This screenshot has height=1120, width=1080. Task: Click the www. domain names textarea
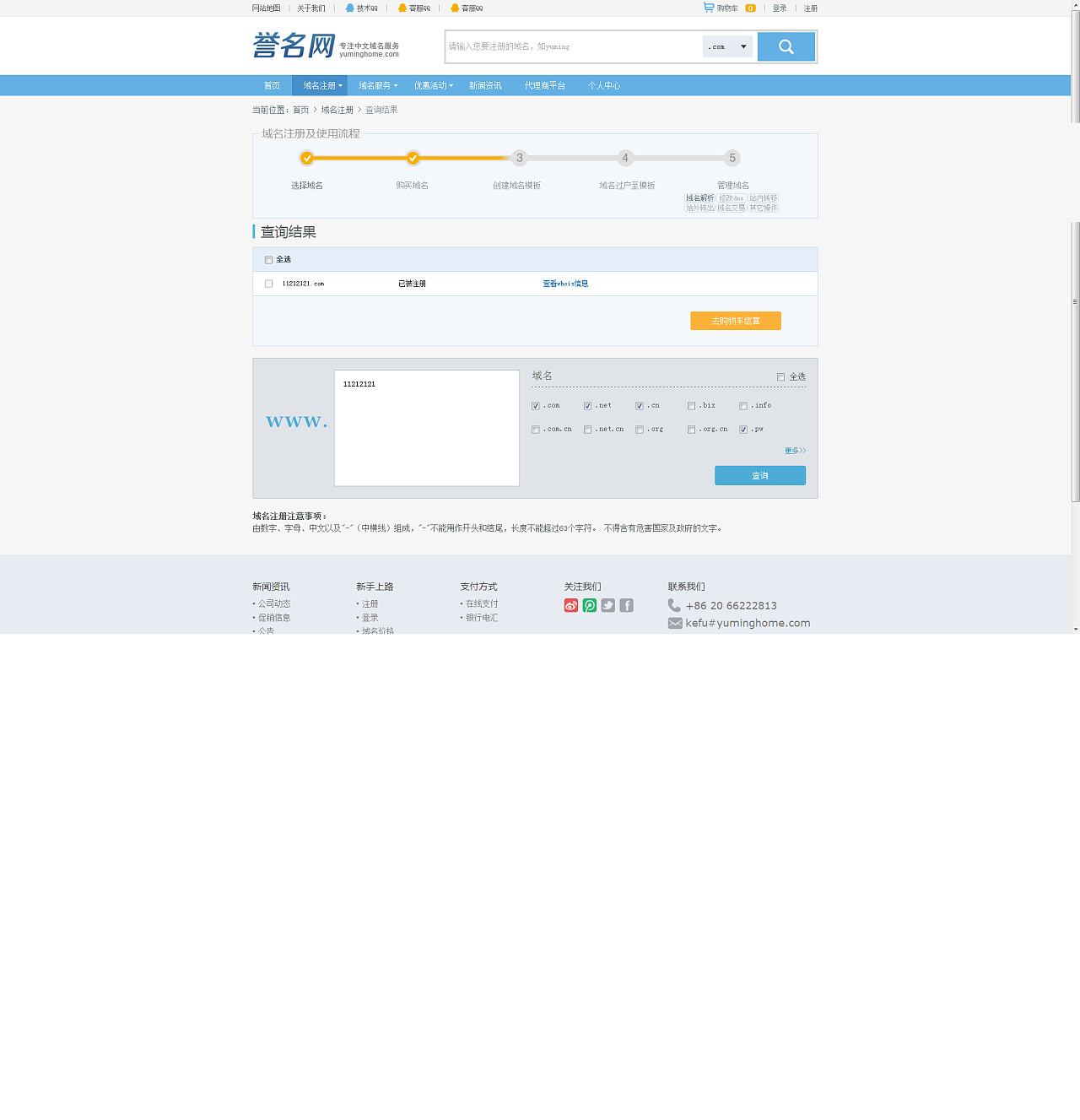(x=427, y=428)
